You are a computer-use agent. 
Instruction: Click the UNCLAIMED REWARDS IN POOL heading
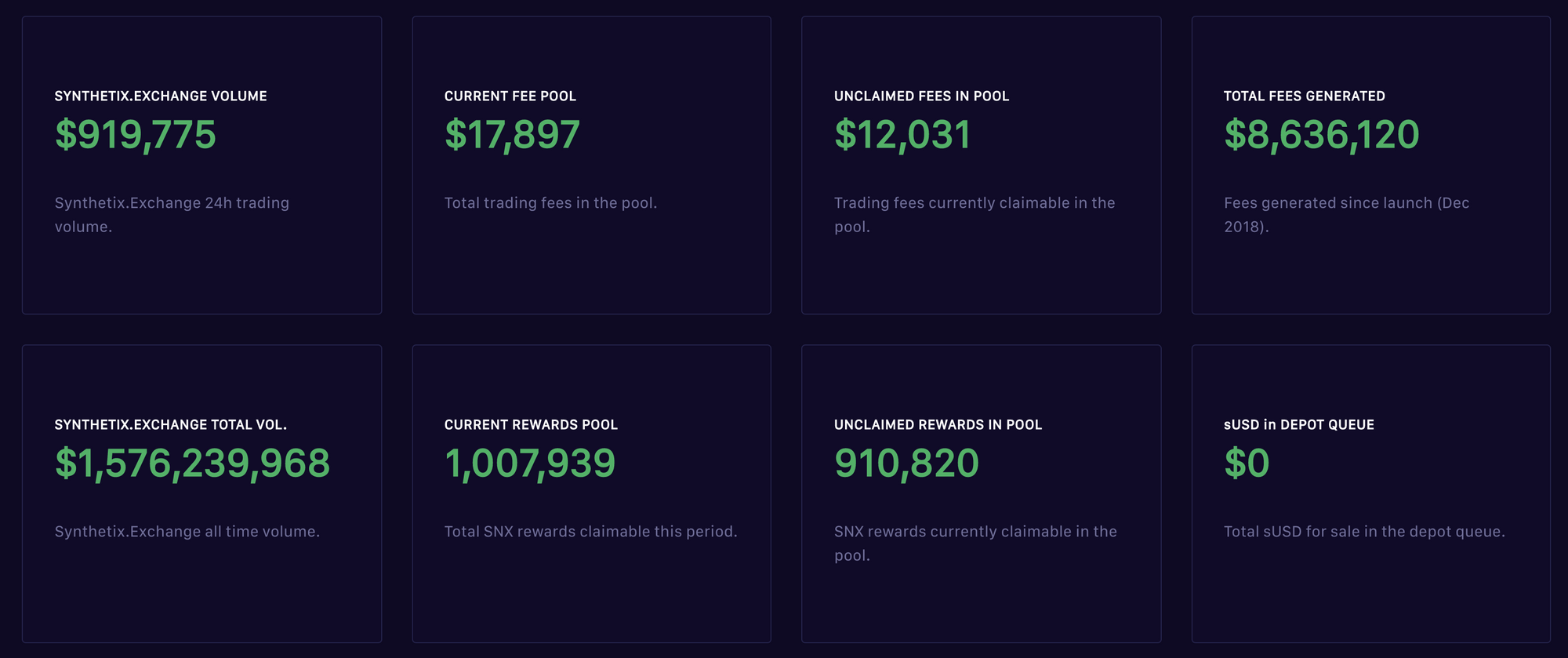click(x=938, y=424)
